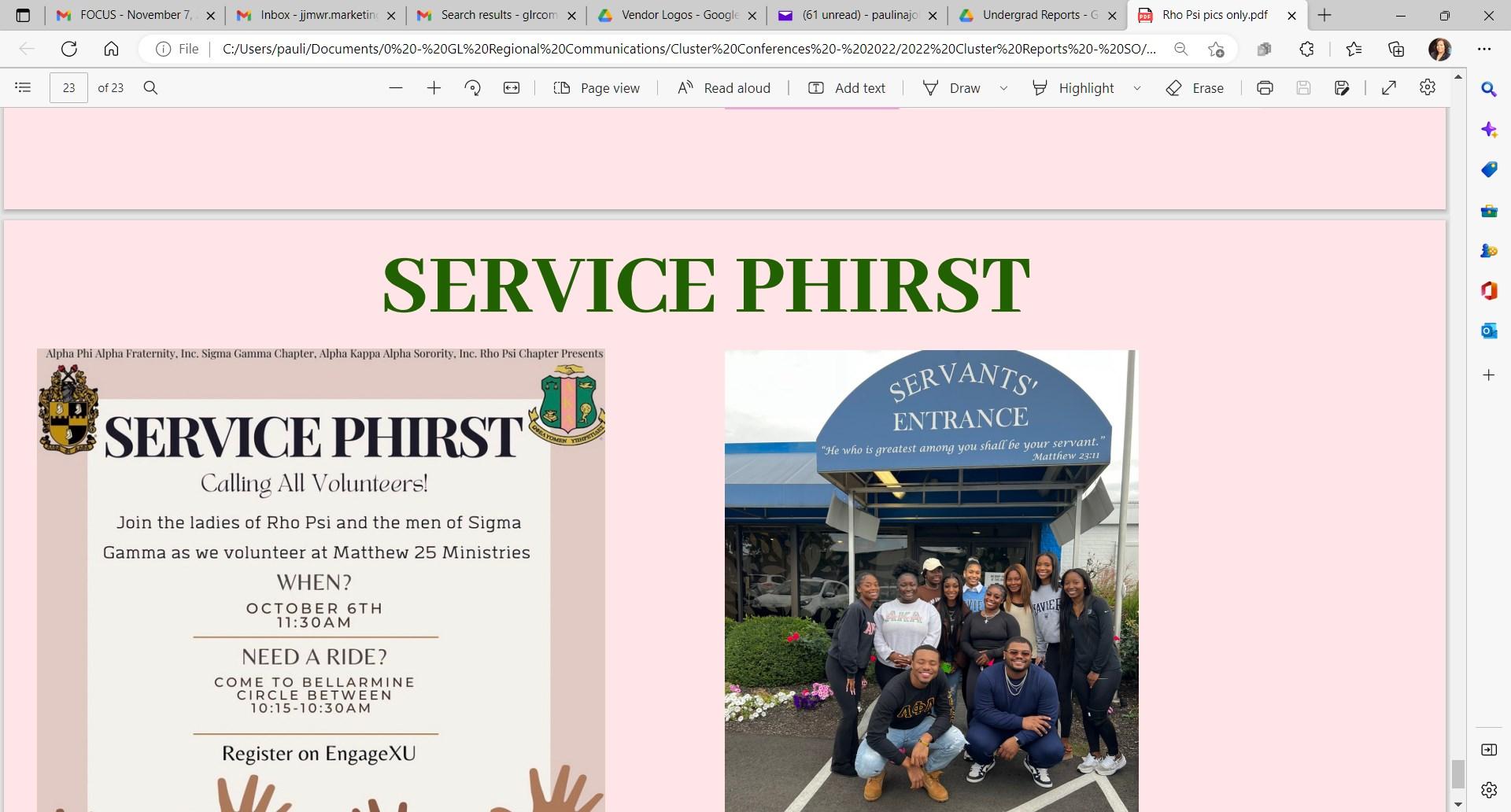
Task: Open the browser profile avatar
Action: click(x=1439, y=49)
